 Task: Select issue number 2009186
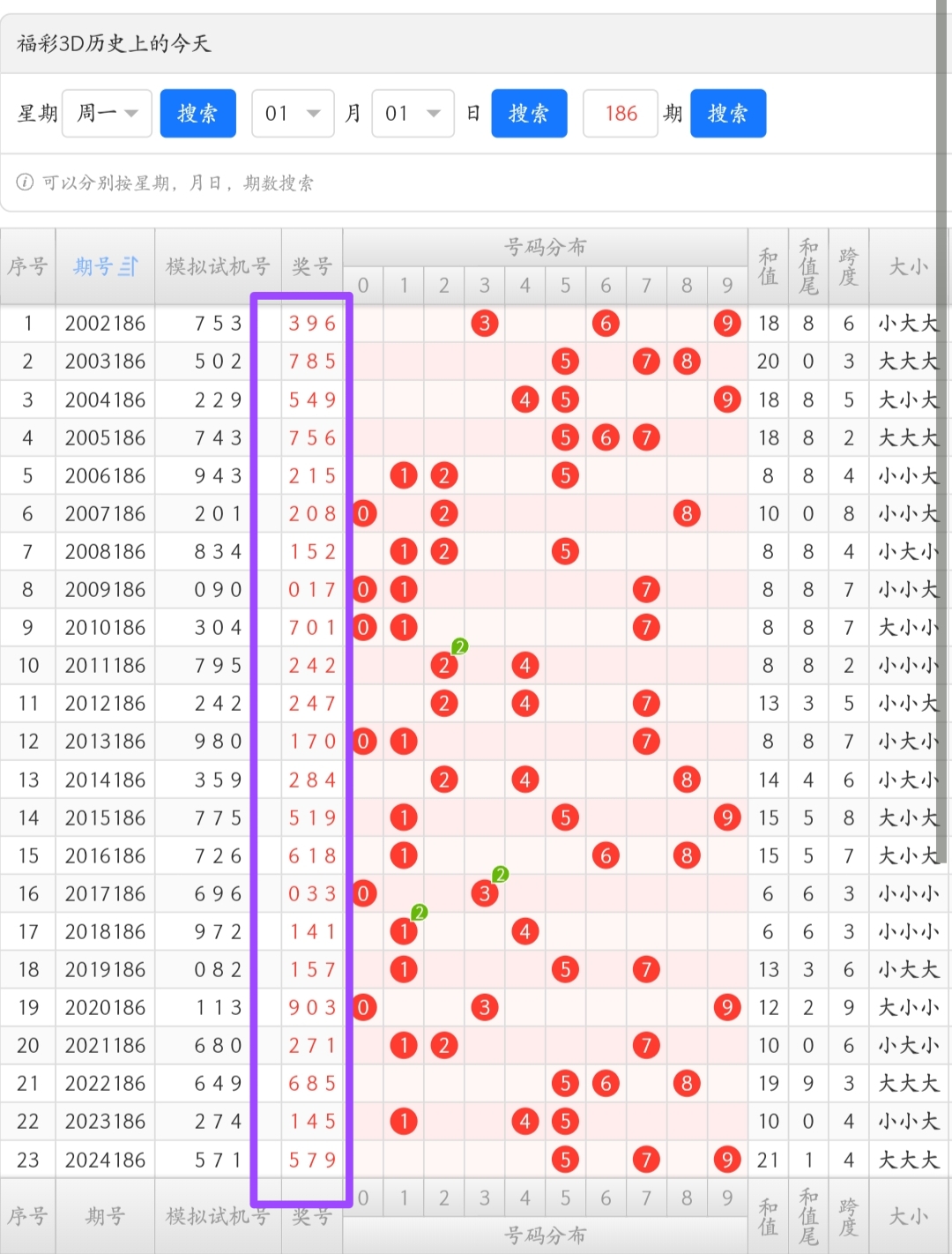pos(105,590)
